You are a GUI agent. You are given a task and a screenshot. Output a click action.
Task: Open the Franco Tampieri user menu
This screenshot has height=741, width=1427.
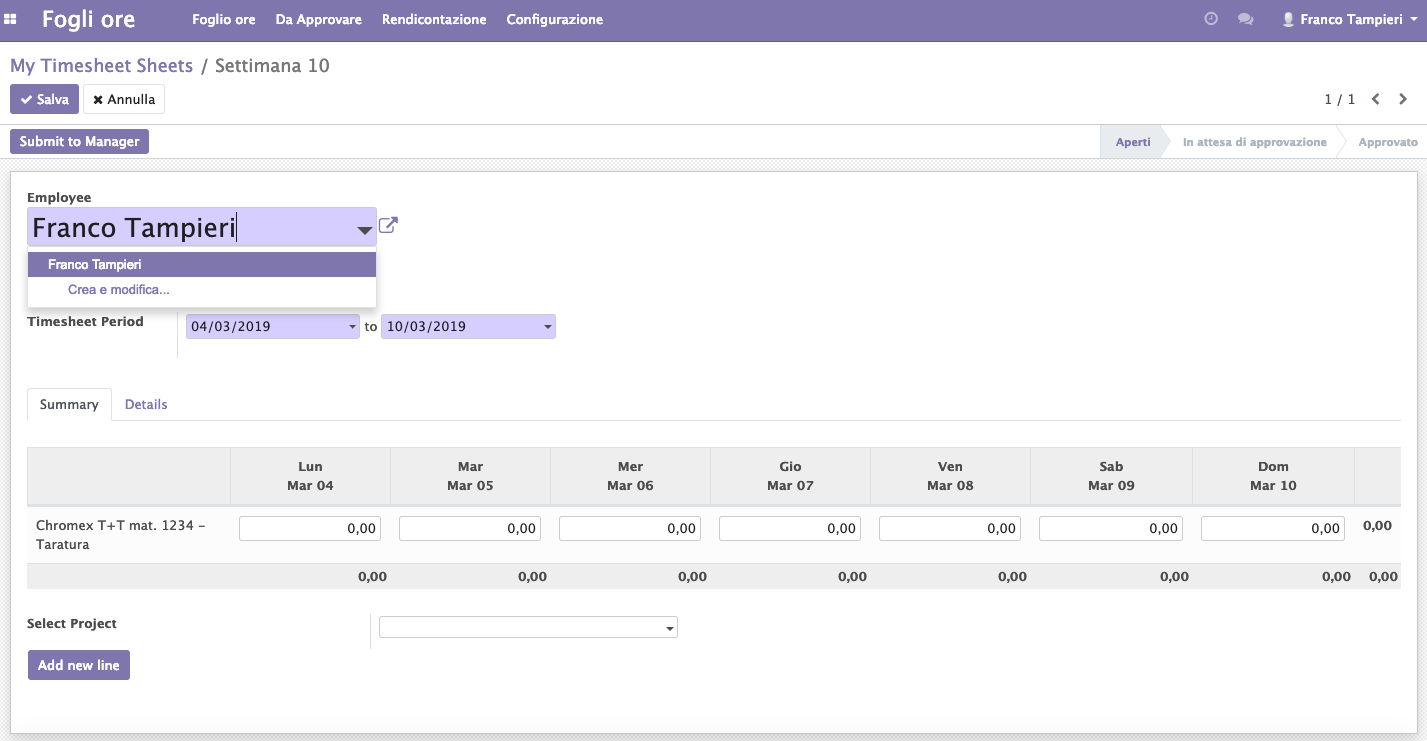coord(1350,19)
